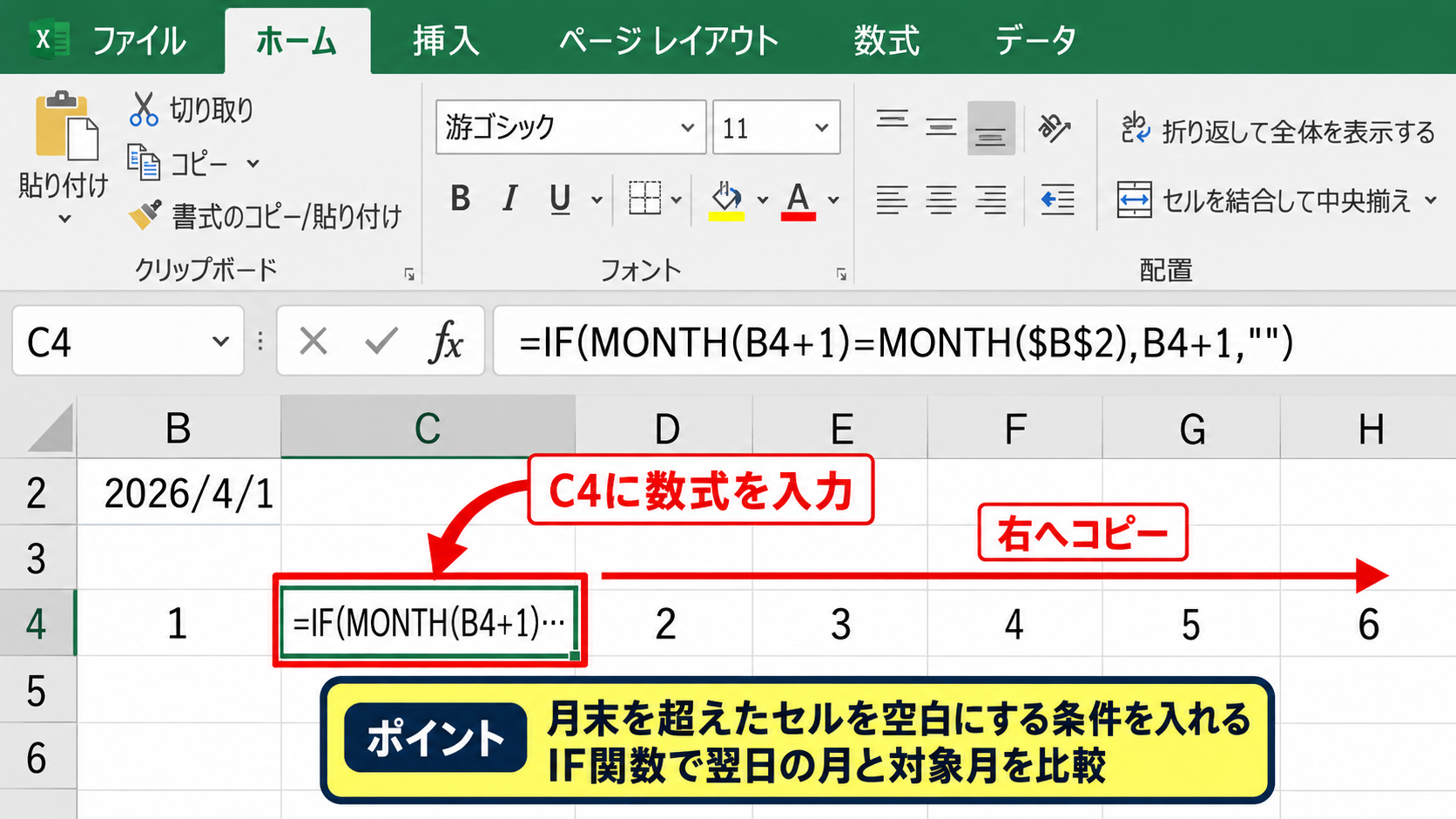Screen dimensions: 1456x819
Task: Open the font color dropdown arrow
Action: tap(833, 200)
